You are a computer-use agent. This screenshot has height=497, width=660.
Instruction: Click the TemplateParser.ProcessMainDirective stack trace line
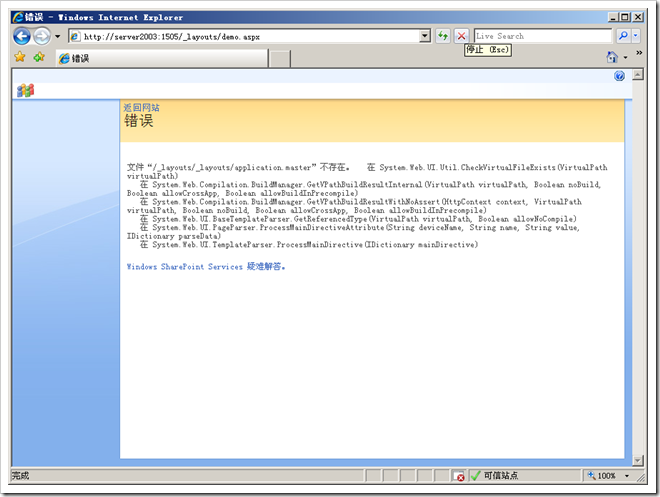[x=309, y=245]
